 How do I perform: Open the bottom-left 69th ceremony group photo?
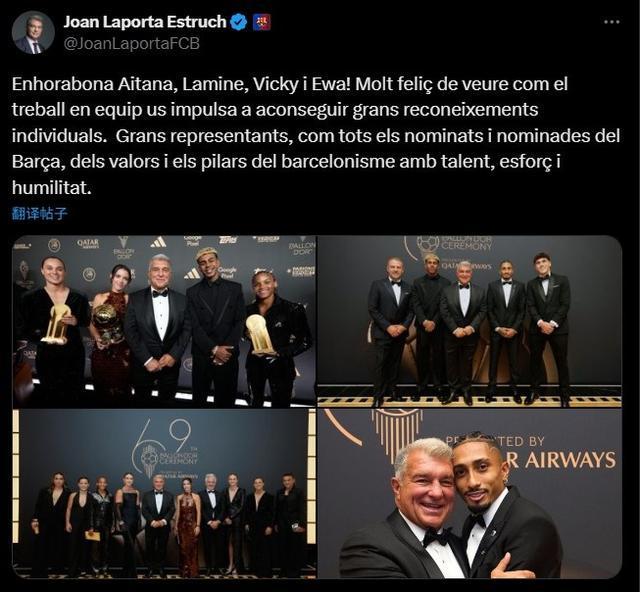click(164, 494)
